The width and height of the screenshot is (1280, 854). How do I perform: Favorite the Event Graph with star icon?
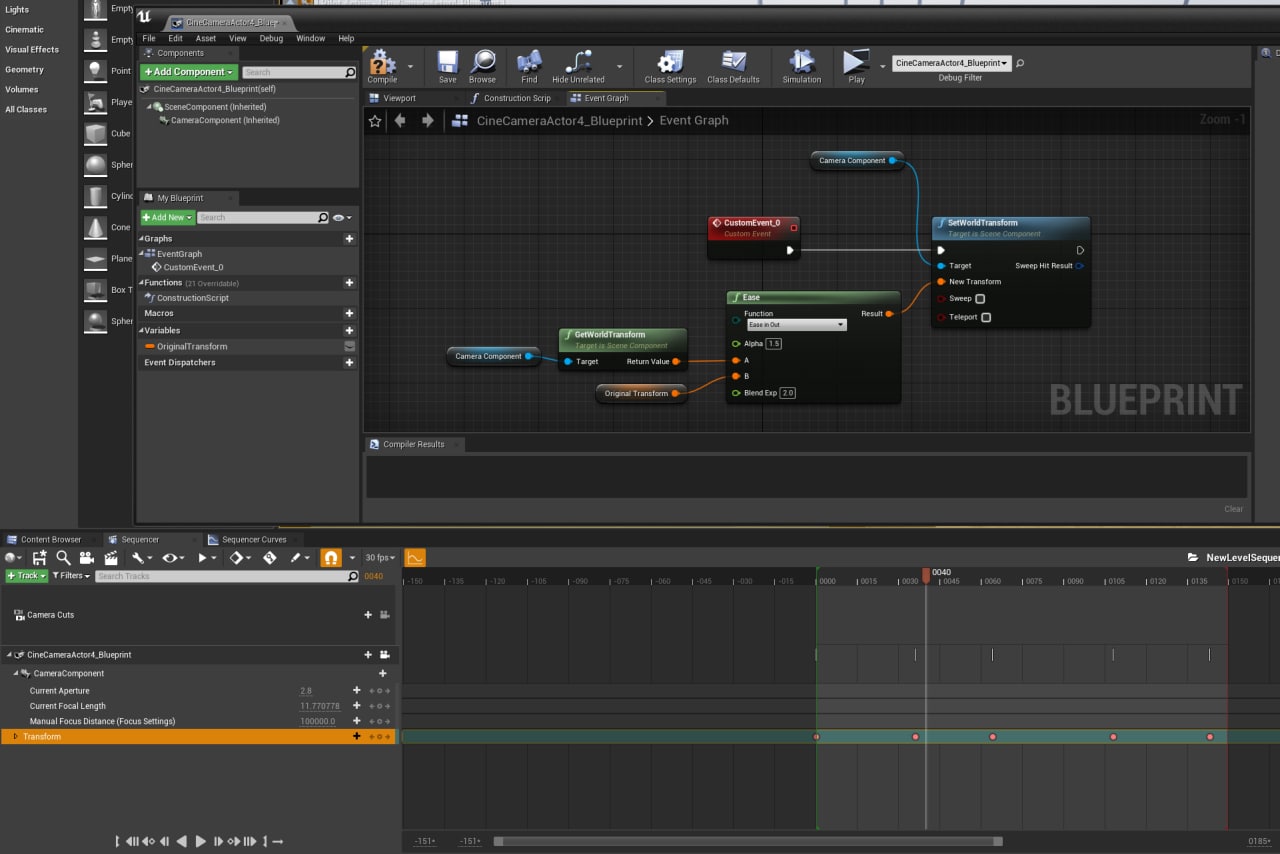pyautogui.click(x=375, y=121)
